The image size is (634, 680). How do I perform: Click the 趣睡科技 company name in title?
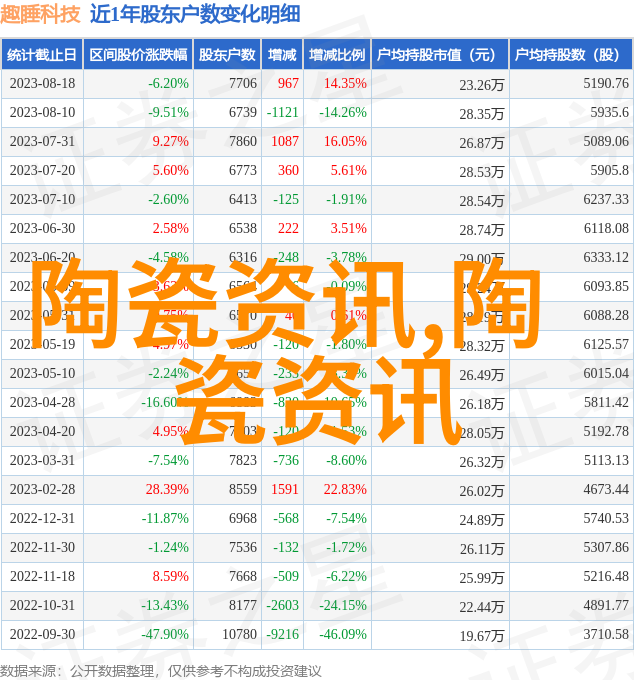tap(40, 14)
